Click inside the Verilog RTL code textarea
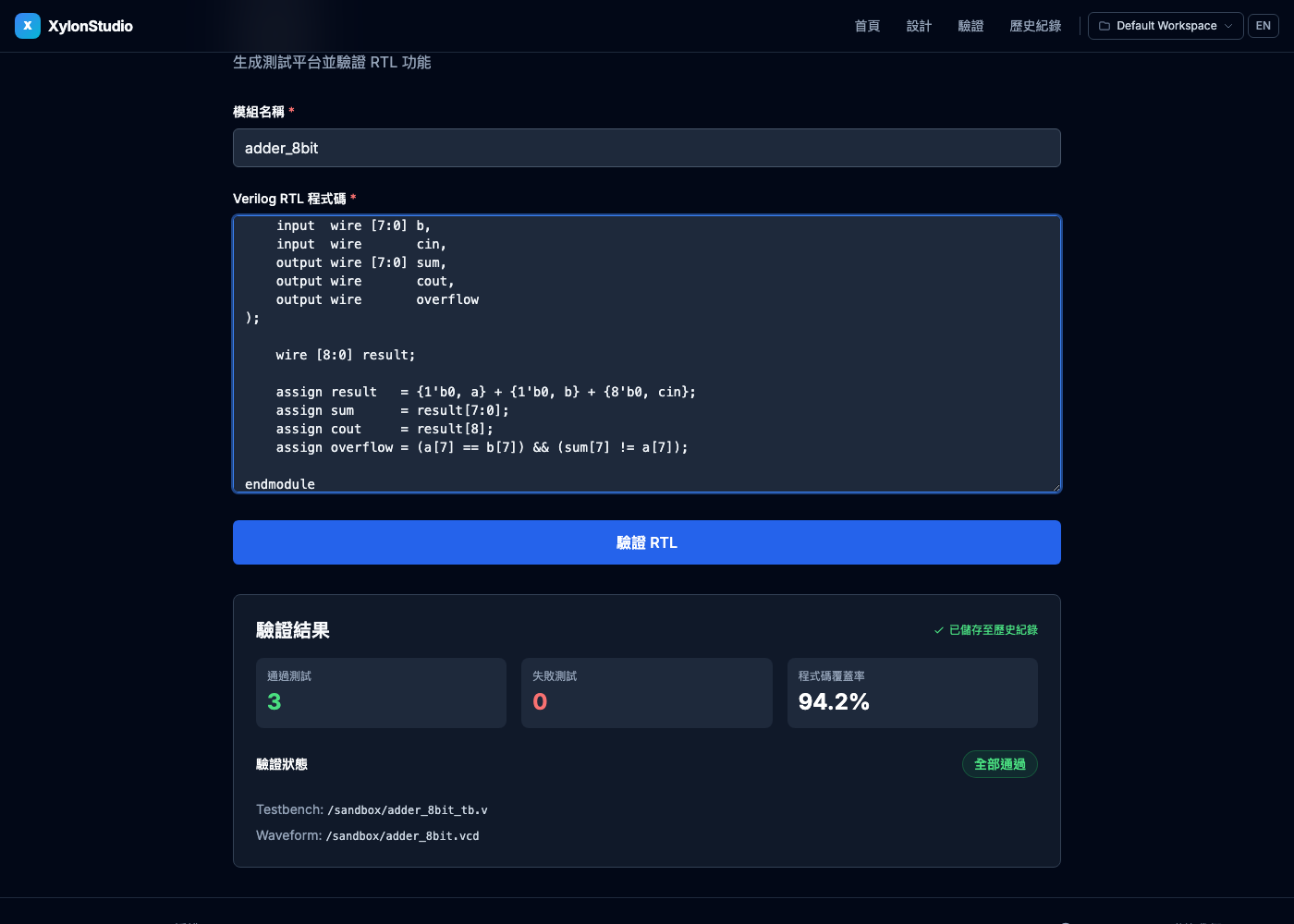This screenshot has width=1294, height=924. pyautogui.click(x=647, y=354)
